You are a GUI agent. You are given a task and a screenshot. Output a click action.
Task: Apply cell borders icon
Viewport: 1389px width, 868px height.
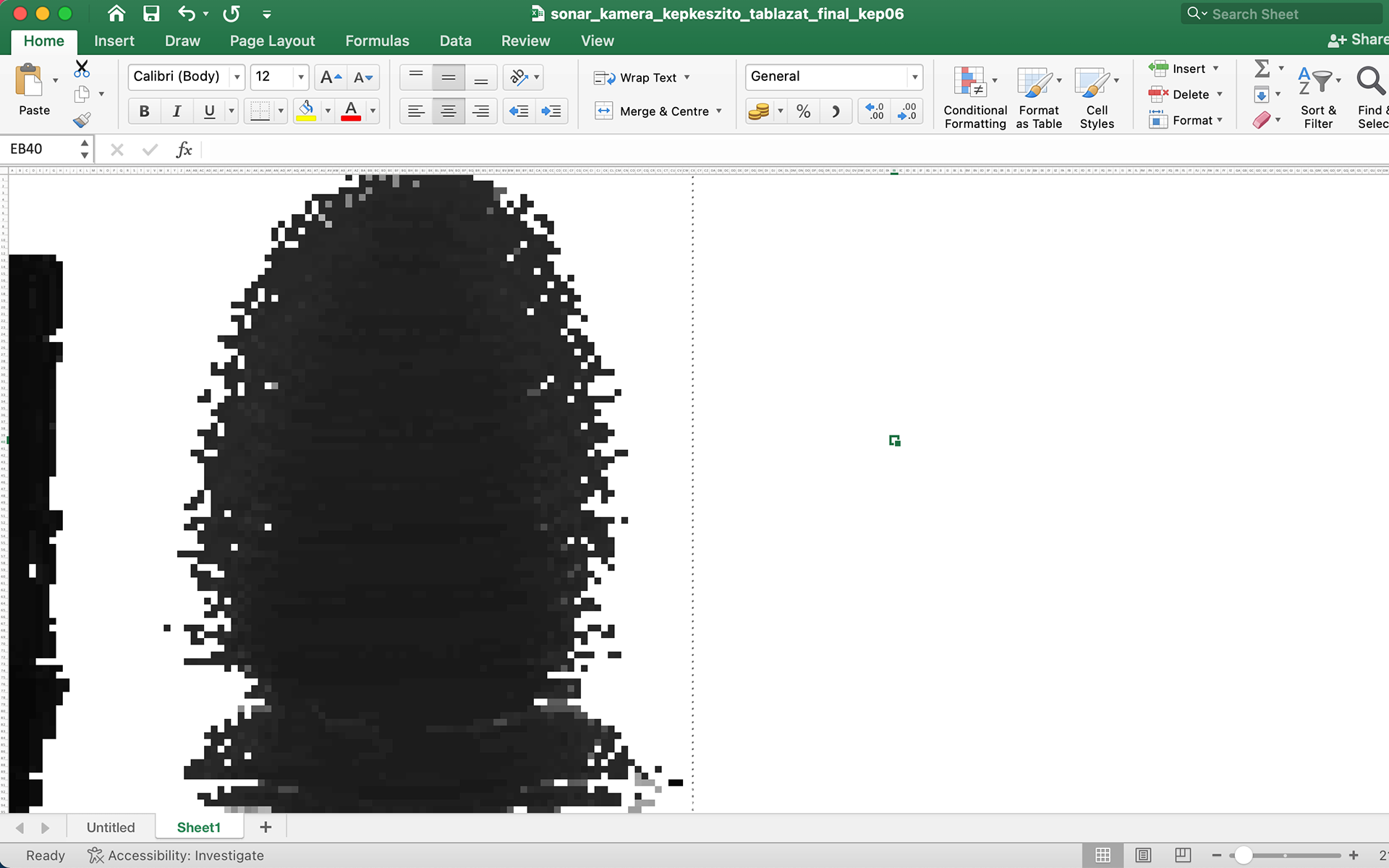pyautogui.click(x=260, y=111)
